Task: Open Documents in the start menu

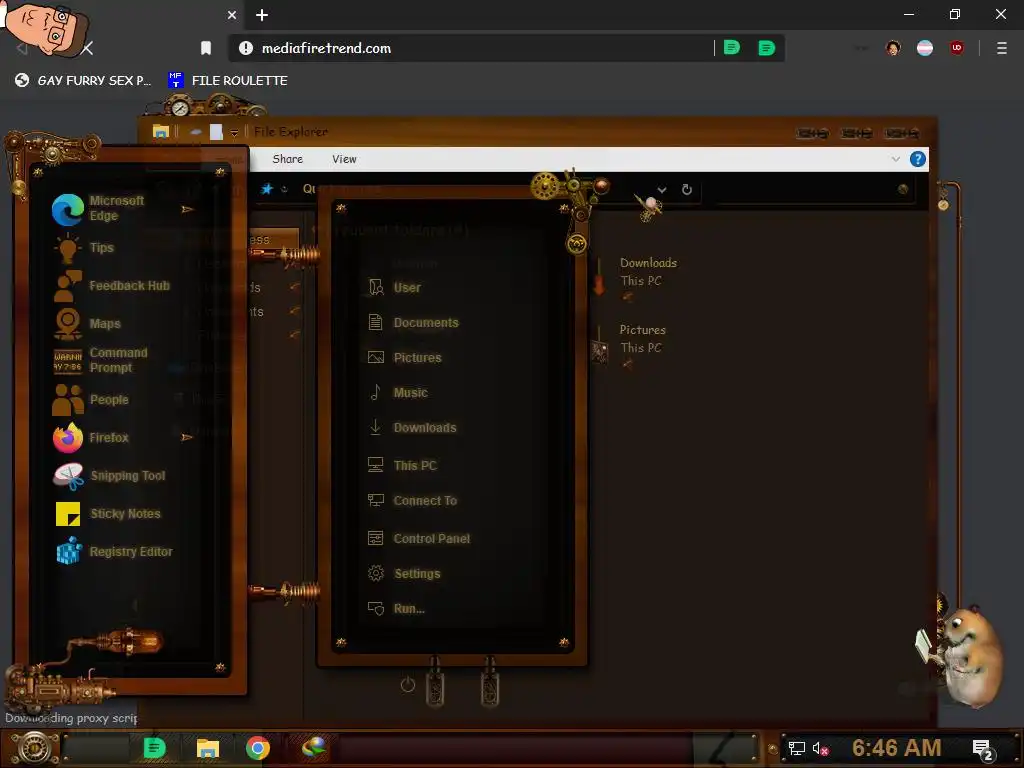Action: (x=413, y=323)
